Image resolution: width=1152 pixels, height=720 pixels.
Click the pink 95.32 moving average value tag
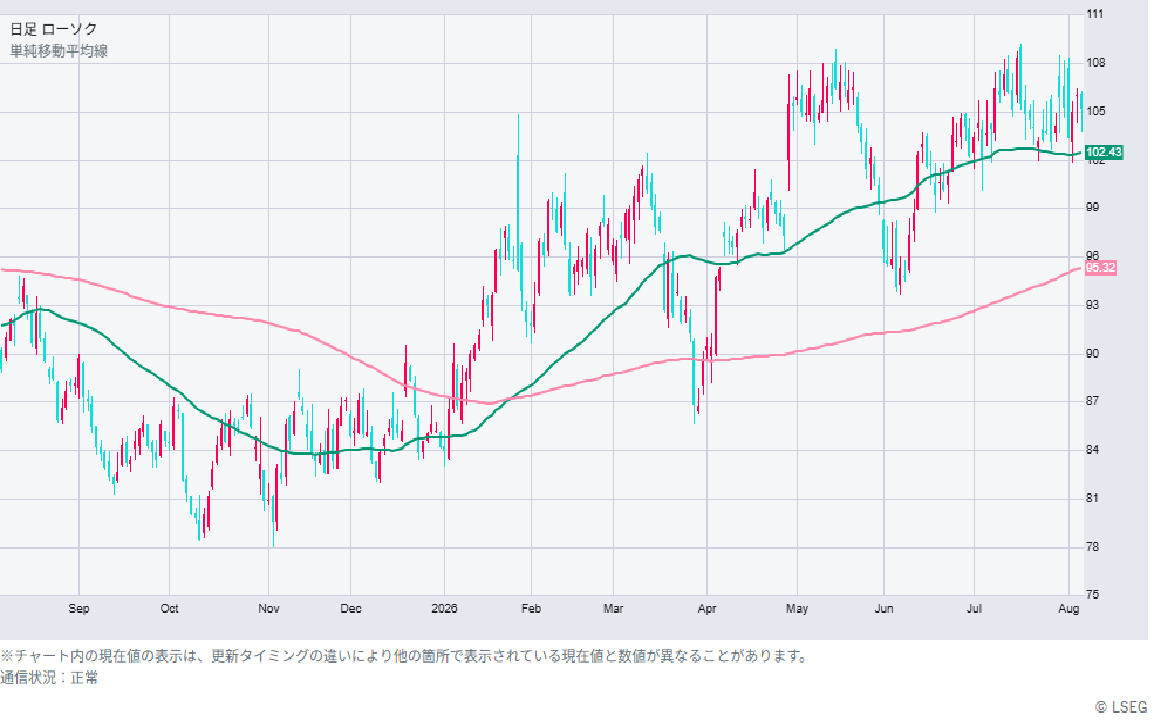click(1101, 267)
